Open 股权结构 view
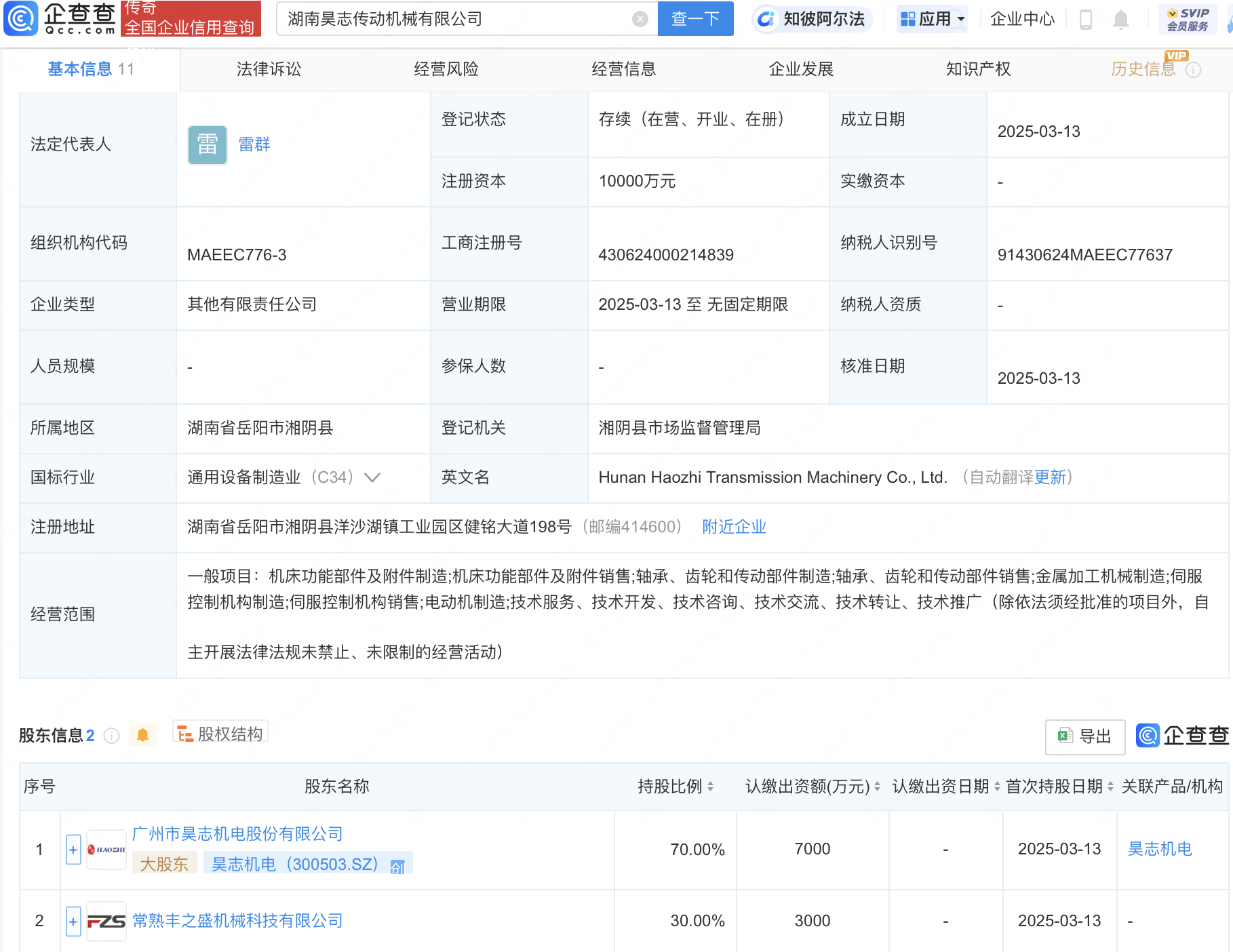The width and height of the screenshot is (1233, 952). [220, 734]
